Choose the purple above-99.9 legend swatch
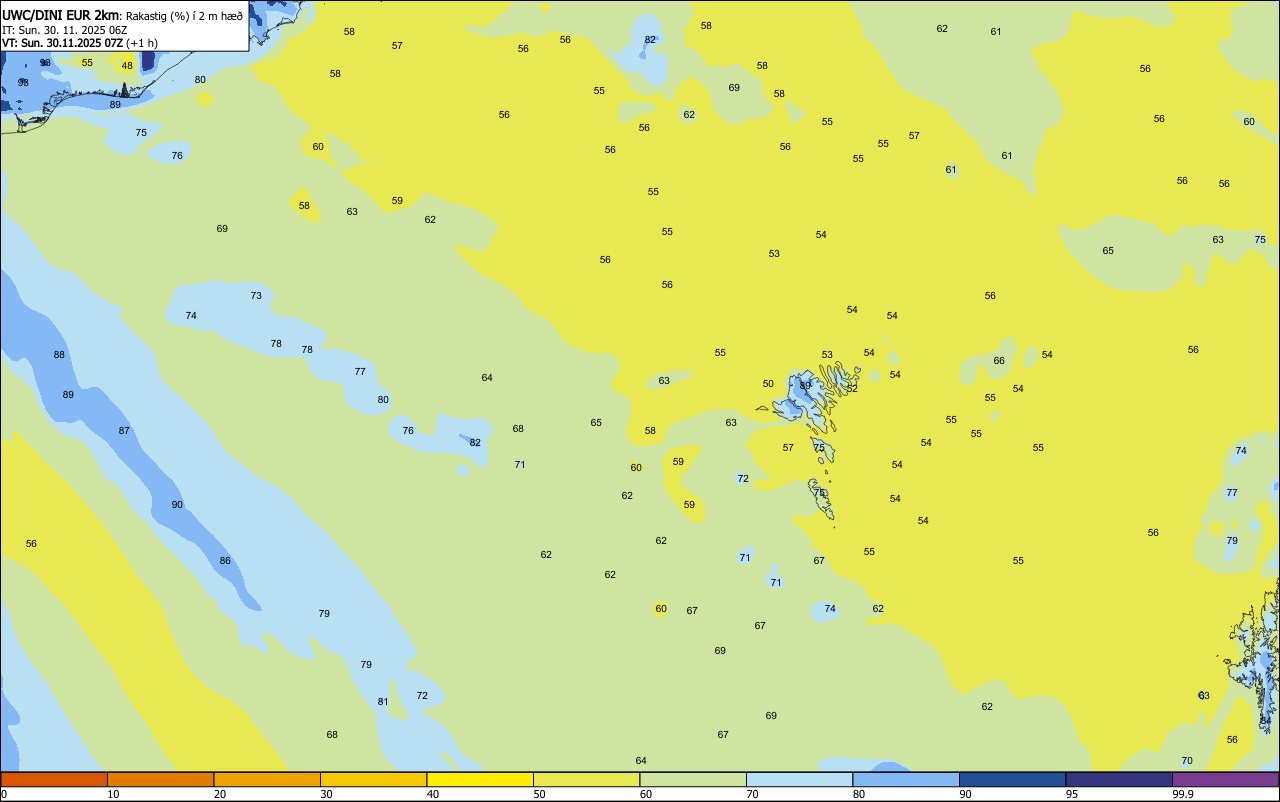Screen dimensions: 1280x802 pyautogui.click(x=1225, y=779)
